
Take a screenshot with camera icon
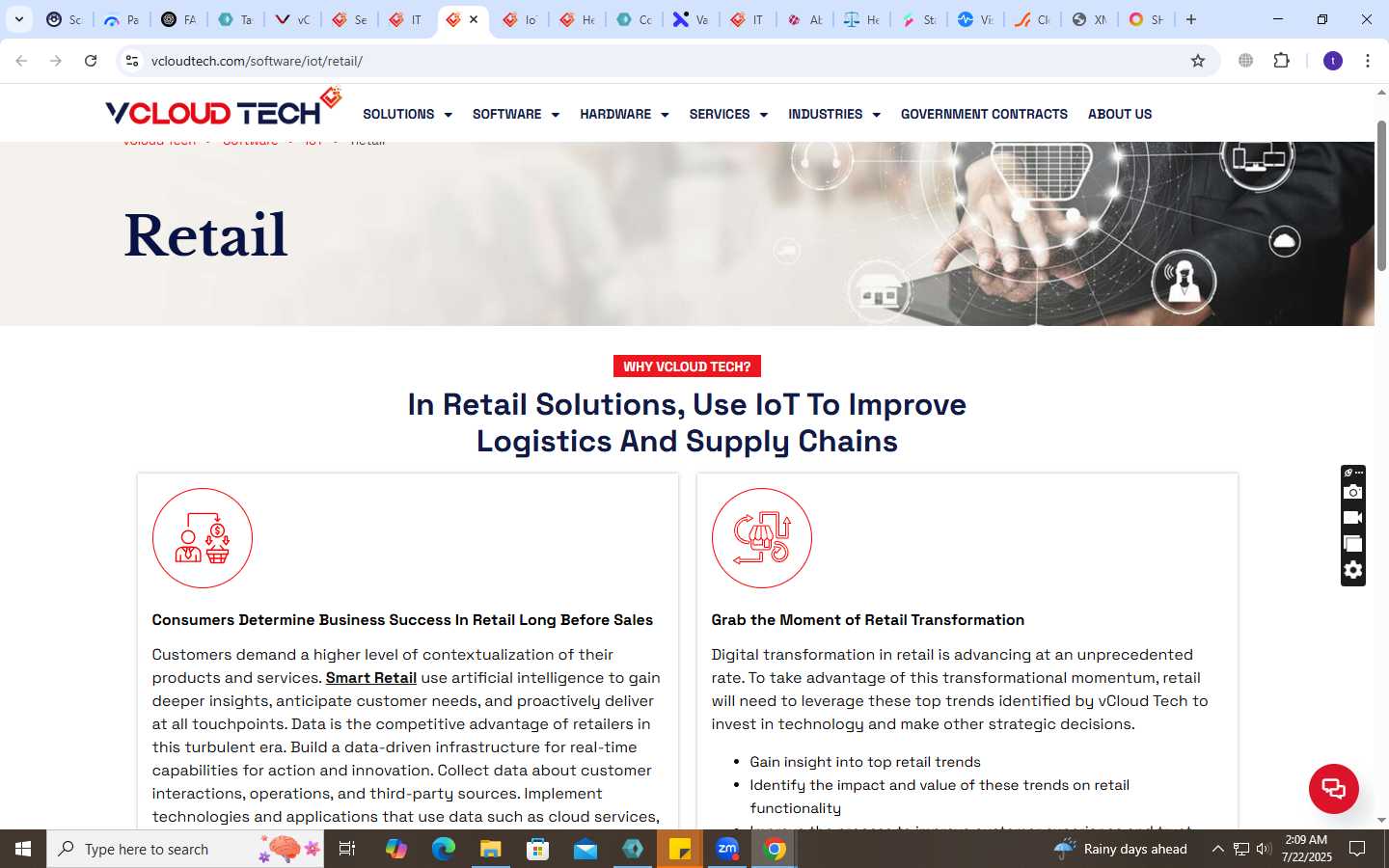tap(1353, 492)
